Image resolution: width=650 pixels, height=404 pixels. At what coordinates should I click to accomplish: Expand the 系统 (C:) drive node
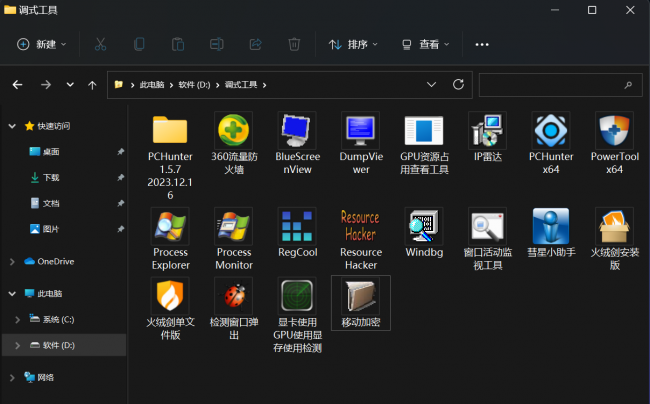click(x=17, y=319)
